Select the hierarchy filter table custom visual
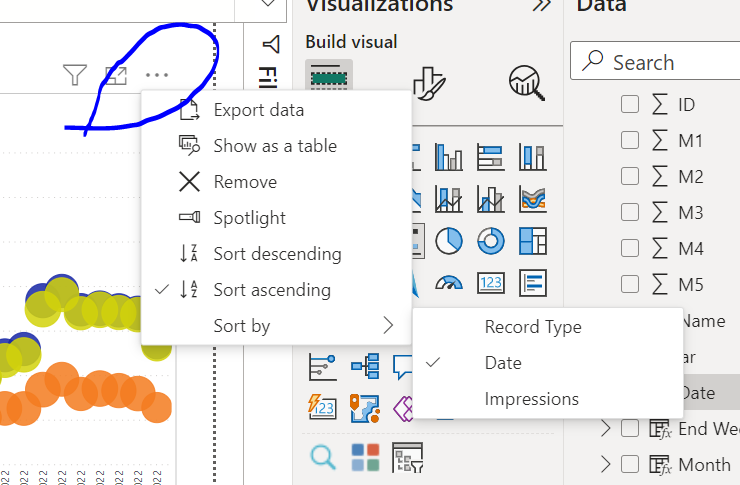This screenshot has height=485, width=740. (x=407, y=458)
